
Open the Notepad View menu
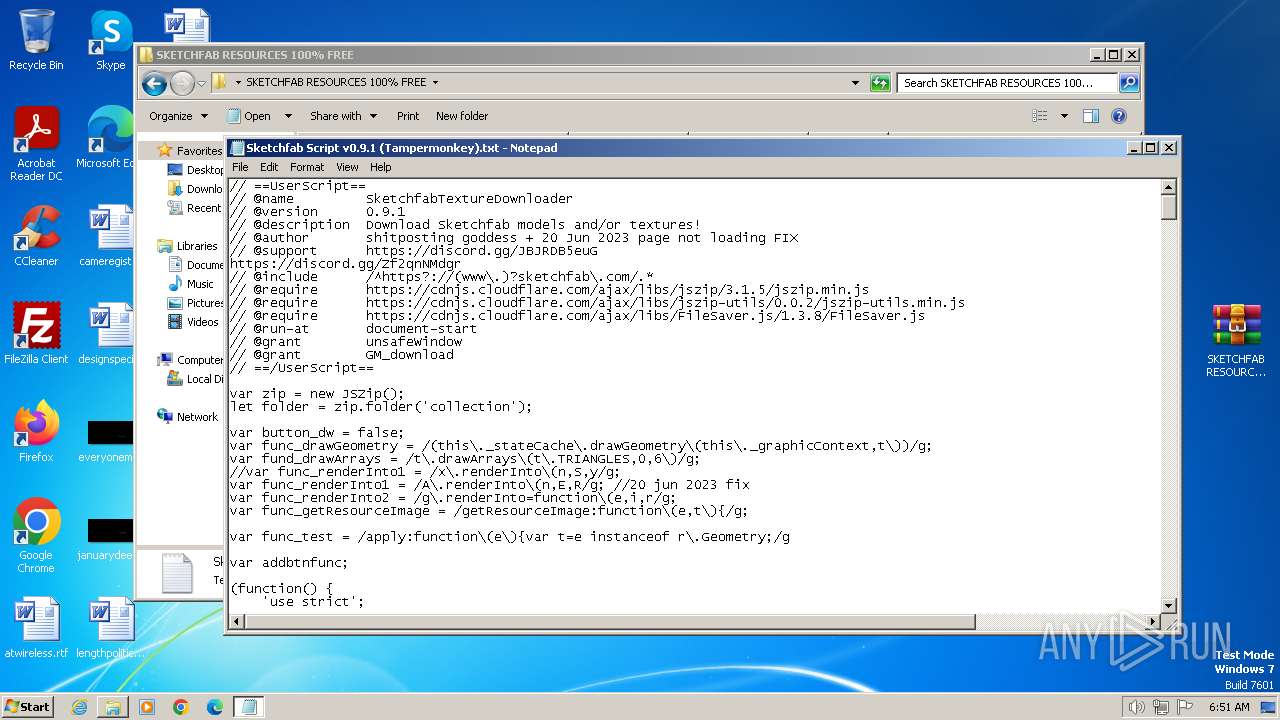tap(347, 167)
